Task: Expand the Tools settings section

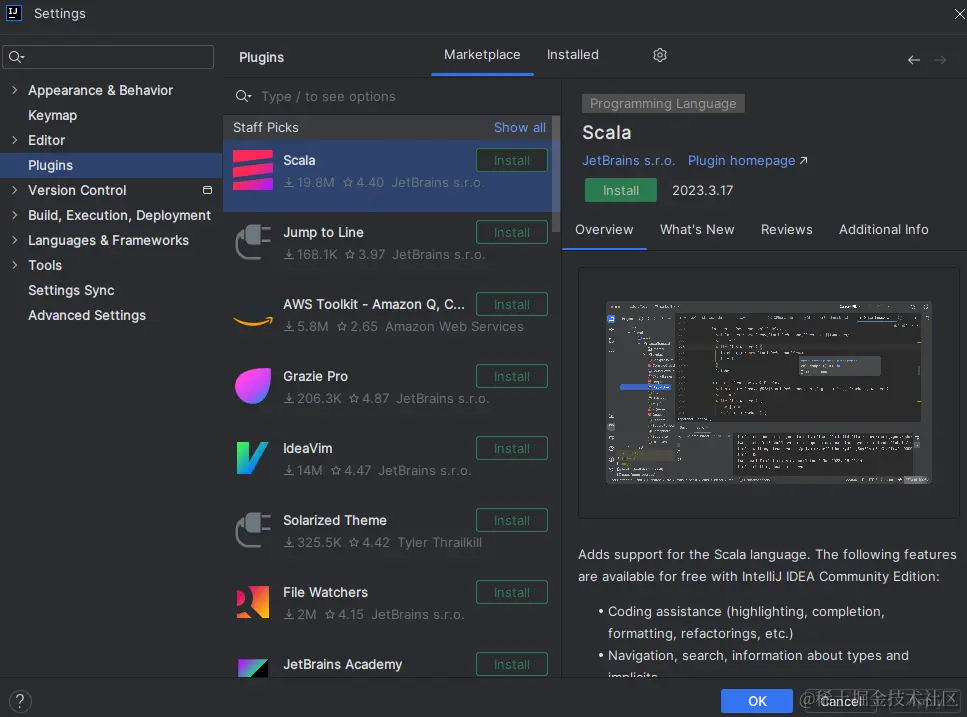Action: click(14, 265)
